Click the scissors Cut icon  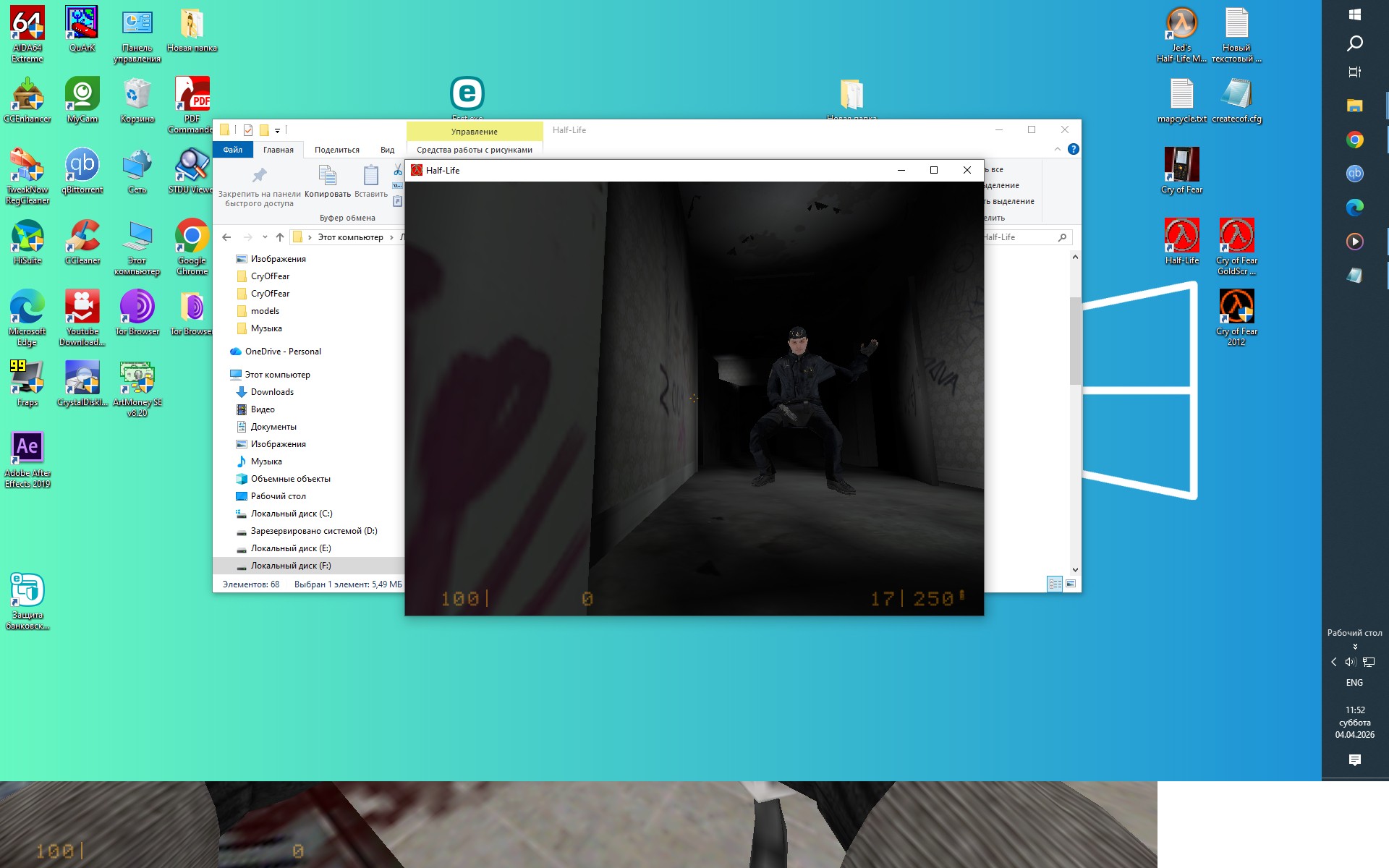tap(398, 170)
